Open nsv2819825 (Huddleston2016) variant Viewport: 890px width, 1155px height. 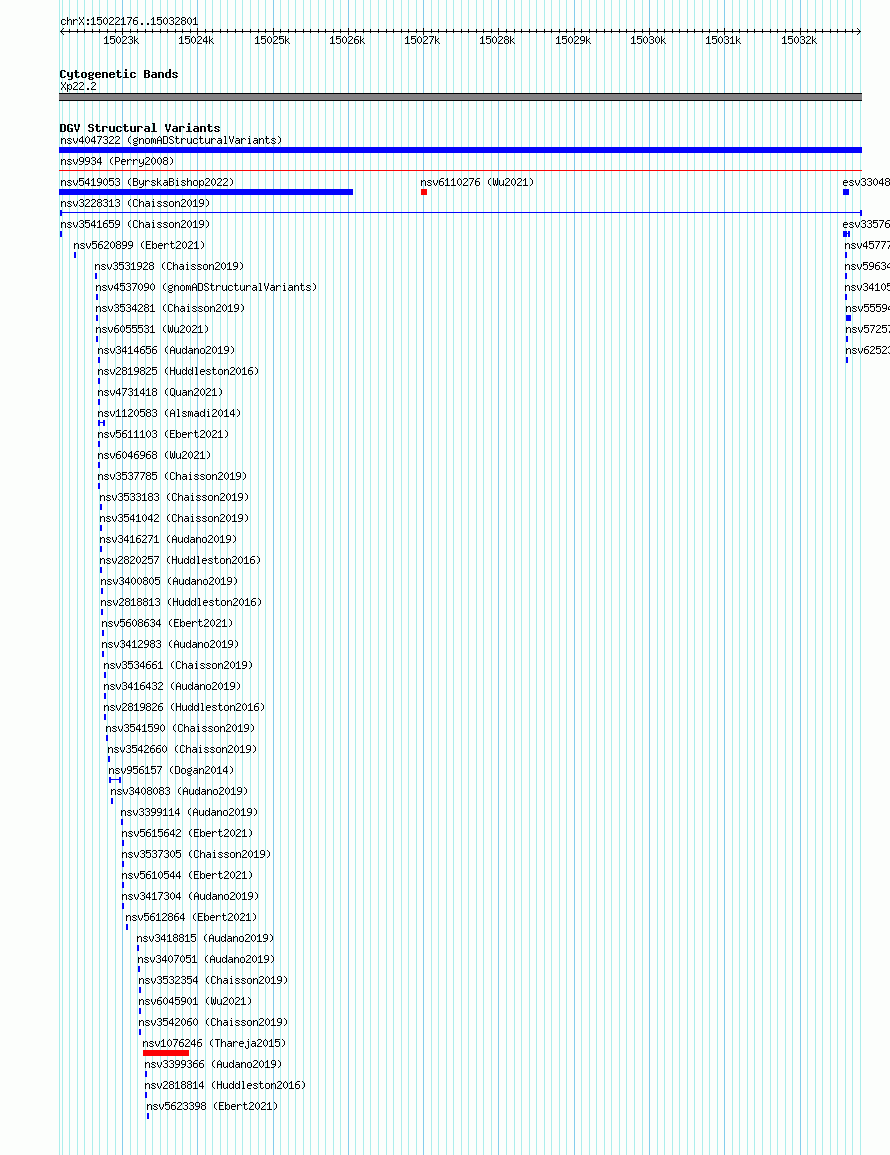[178, 371]
